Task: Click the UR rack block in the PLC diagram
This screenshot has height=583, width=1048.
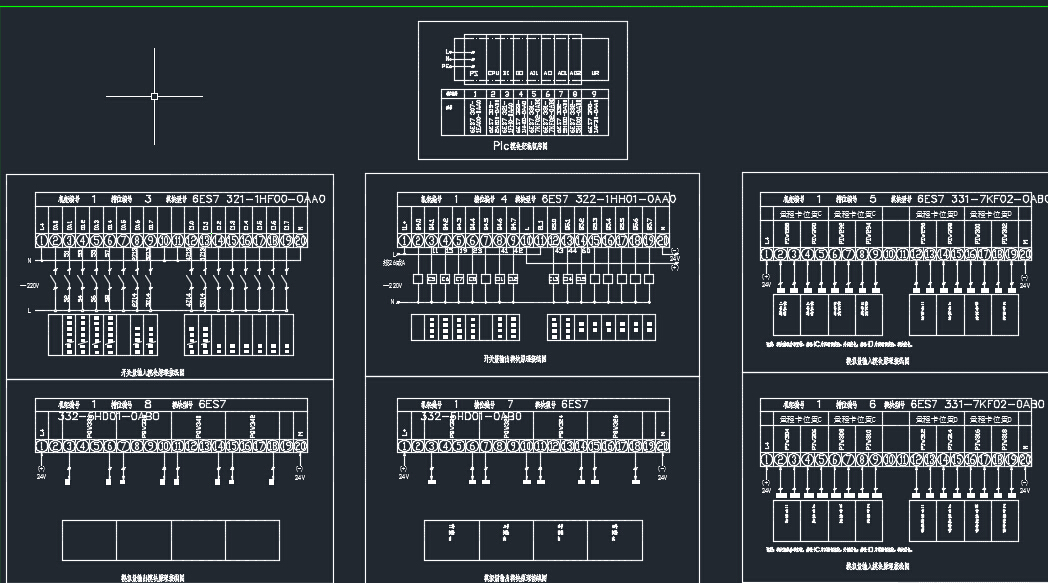Action: pyautogui.click(x=595, y=73)
